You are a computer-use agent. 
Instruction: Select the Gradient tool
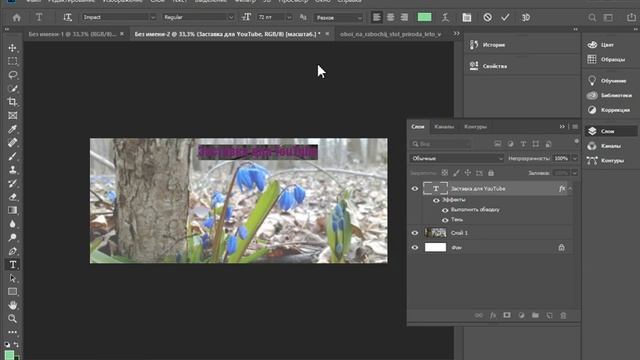tap(12, 210)
